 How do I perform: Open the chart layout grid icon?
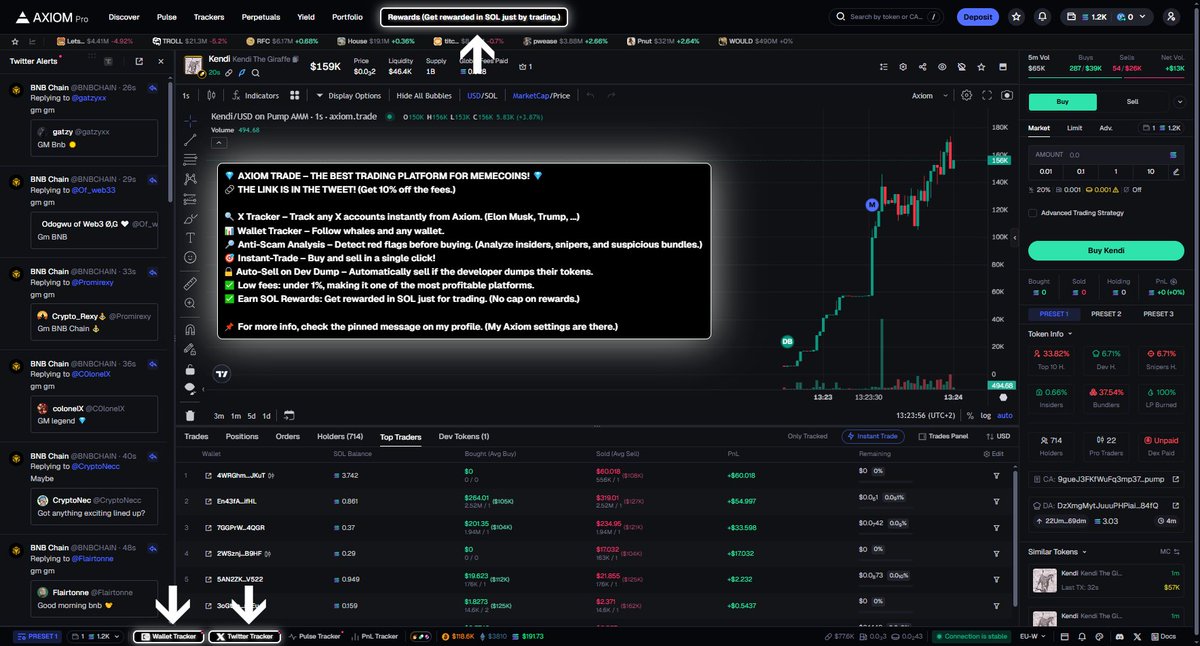[x=295, y=96]
